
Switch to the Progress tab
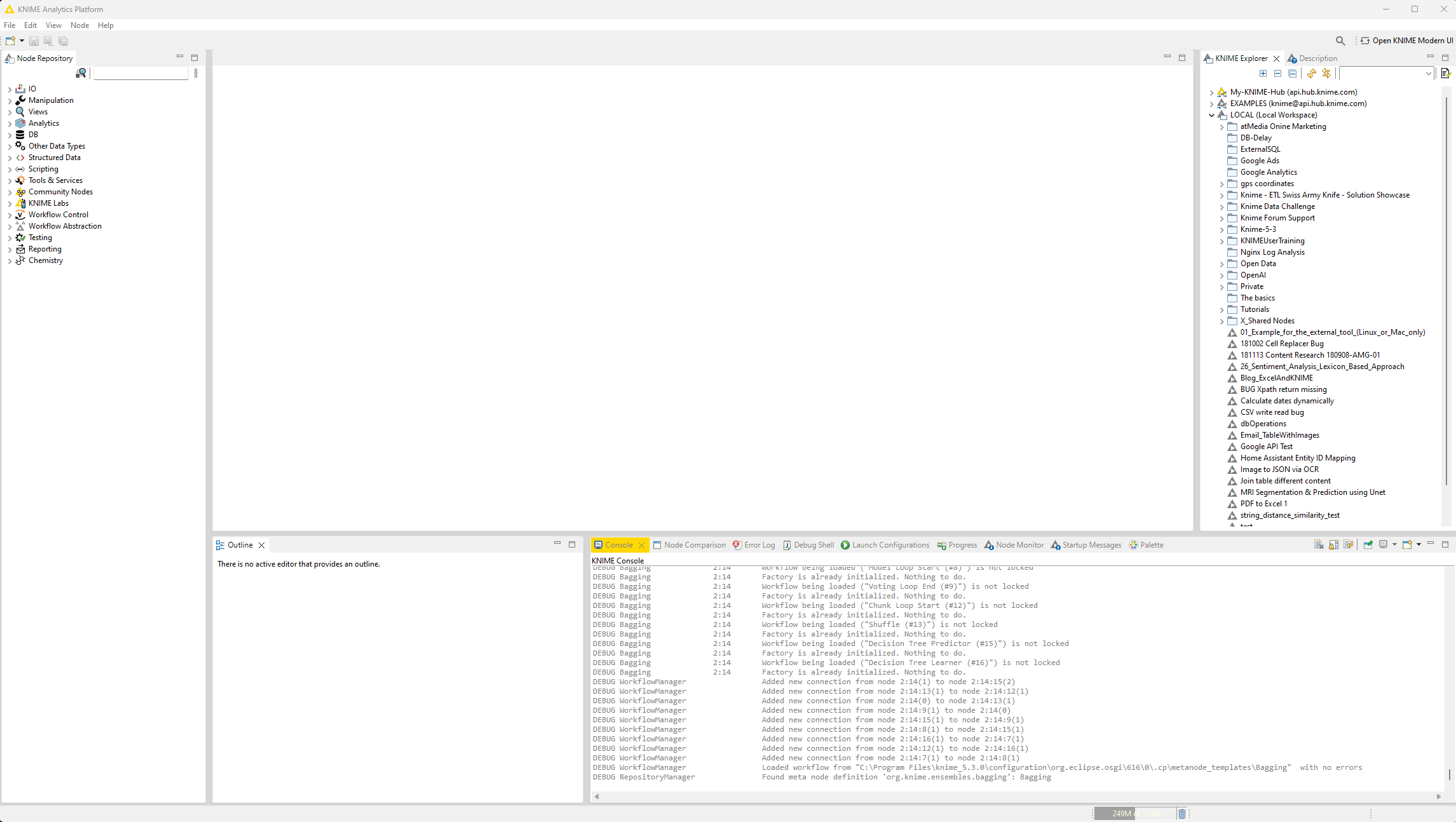[956, 545]
